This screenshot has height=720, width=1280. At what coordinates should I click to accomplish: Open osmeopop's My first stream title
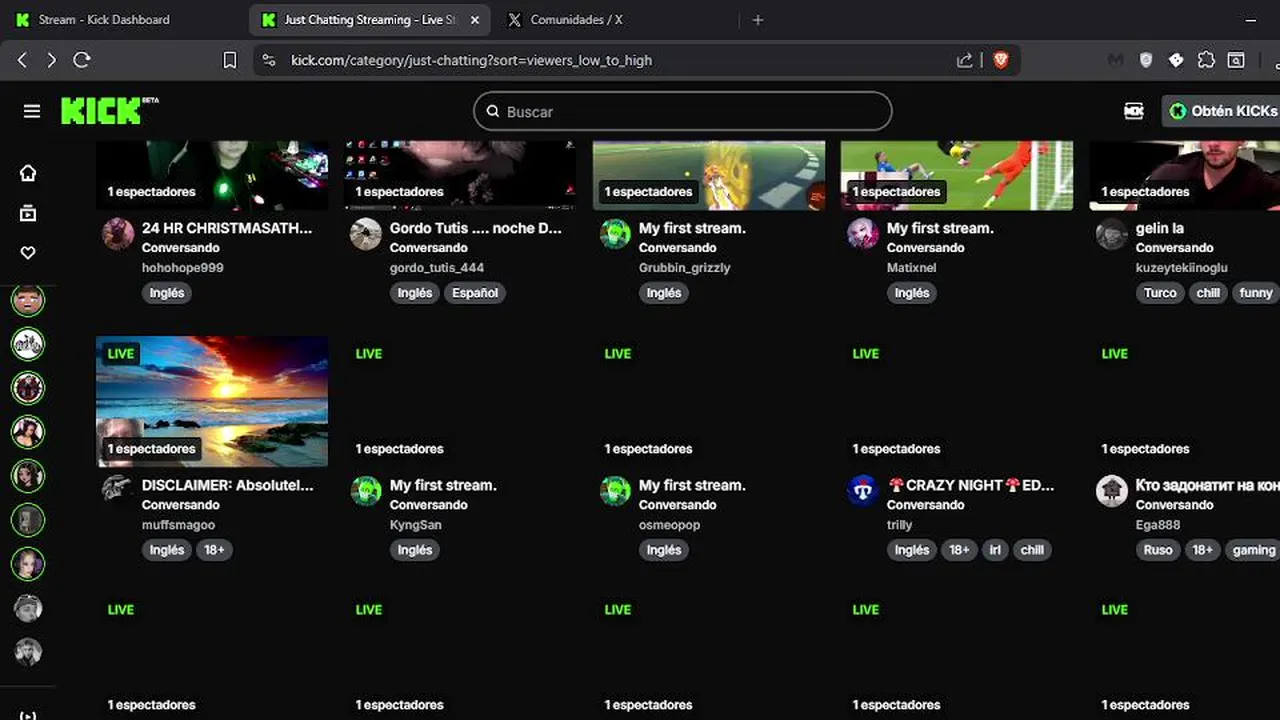tap(692, 485)
